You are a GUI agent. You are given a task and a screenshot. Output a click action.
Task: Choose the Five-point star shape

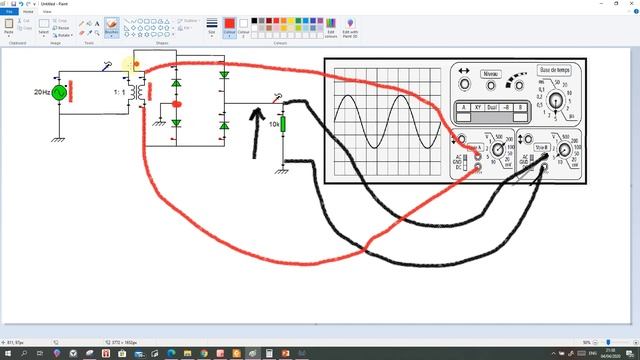pos(140,35)
